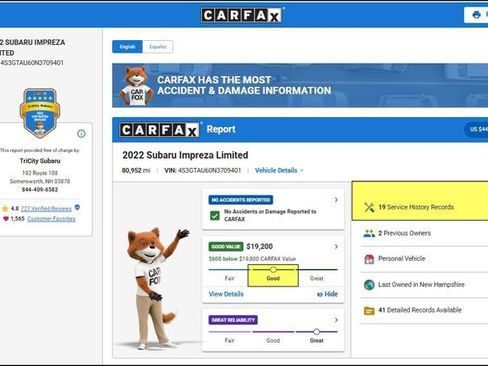The width and height of the screenshot is (488, 366).
Task: Click the Car Fox mascot in the banner
Action: point(136,86)
